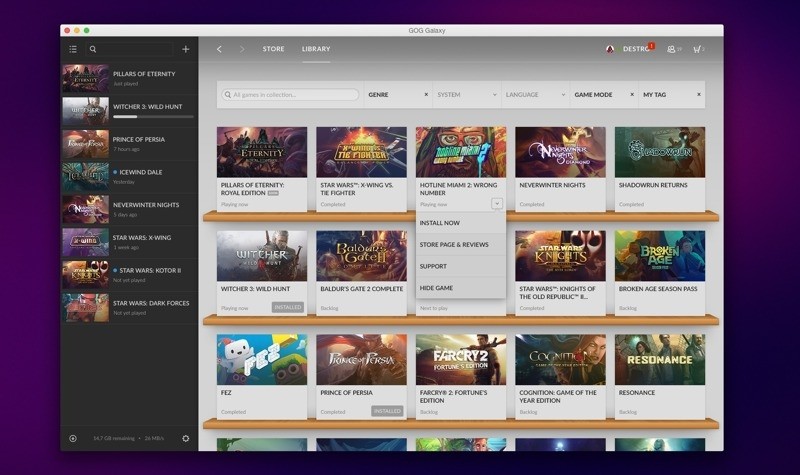
Task: Click 'Resonance' title under its cover
Action: [637, 393]
